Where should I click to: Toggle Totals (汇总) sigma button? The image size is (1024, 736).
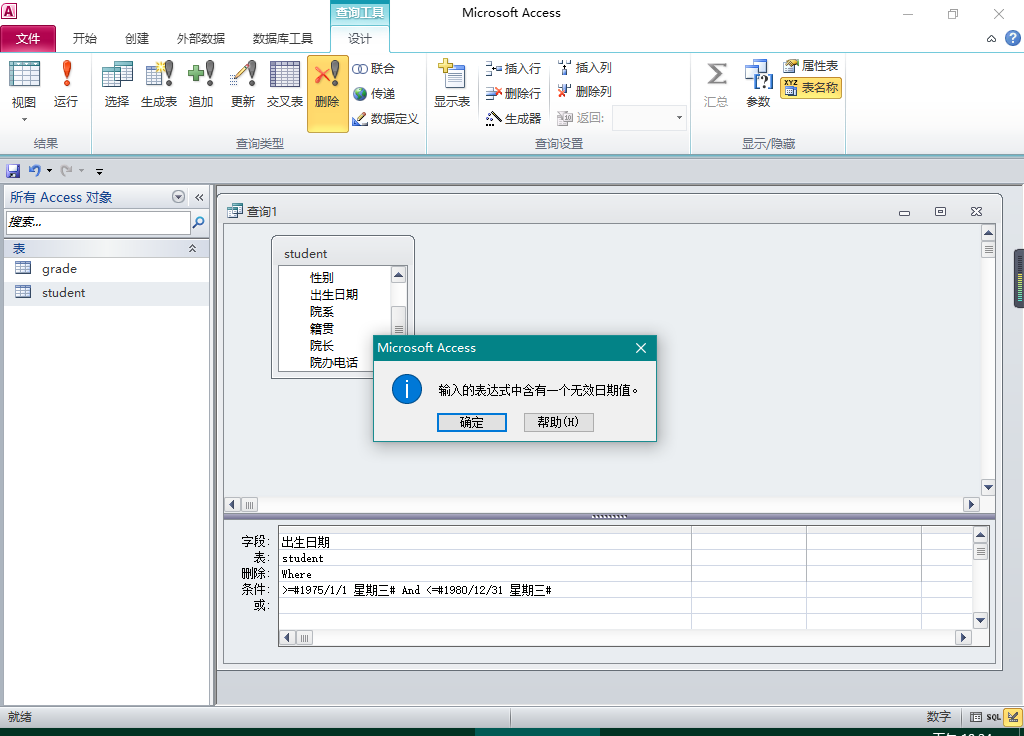[x=716, y=84]
